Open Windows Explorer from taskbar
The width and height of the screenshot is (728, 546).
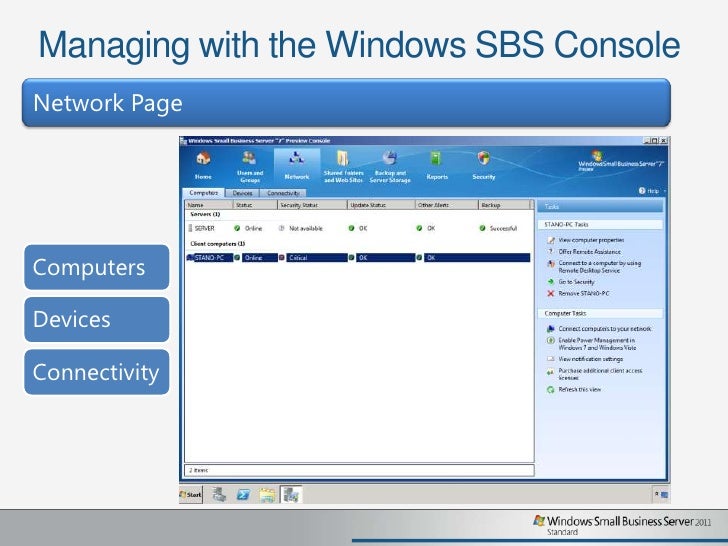(x=267, y=495)
